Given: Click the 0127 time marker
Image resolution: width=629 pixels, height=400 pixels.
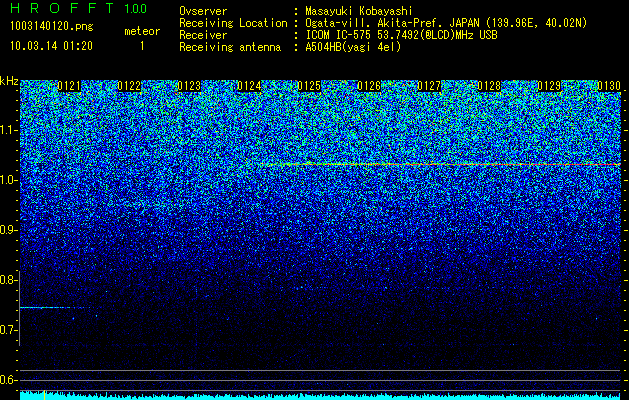Looking at the screenshot, I should pos(429,86).
